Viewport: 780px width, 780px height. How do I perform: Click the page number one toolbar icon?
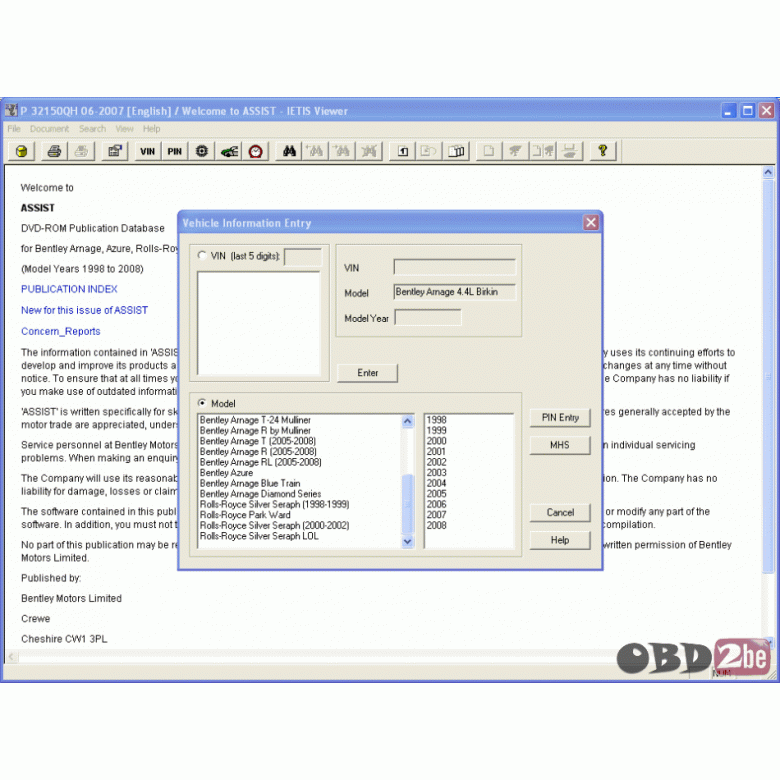[x=403, y=151]
